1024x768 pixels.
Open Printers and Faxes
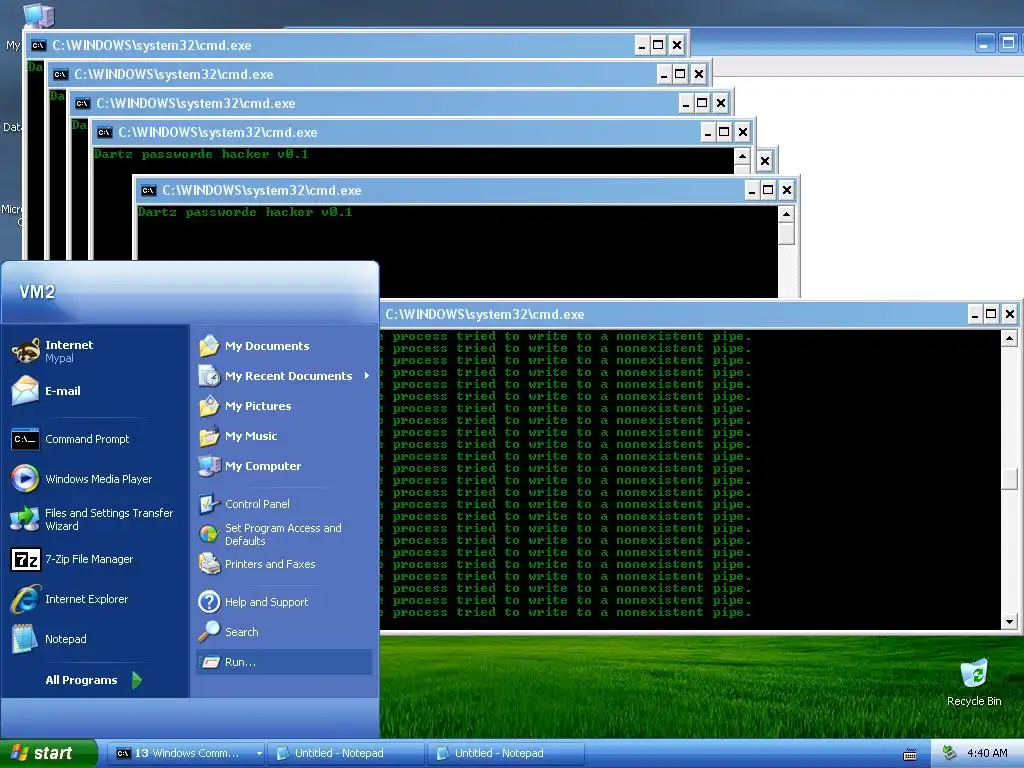283,564
